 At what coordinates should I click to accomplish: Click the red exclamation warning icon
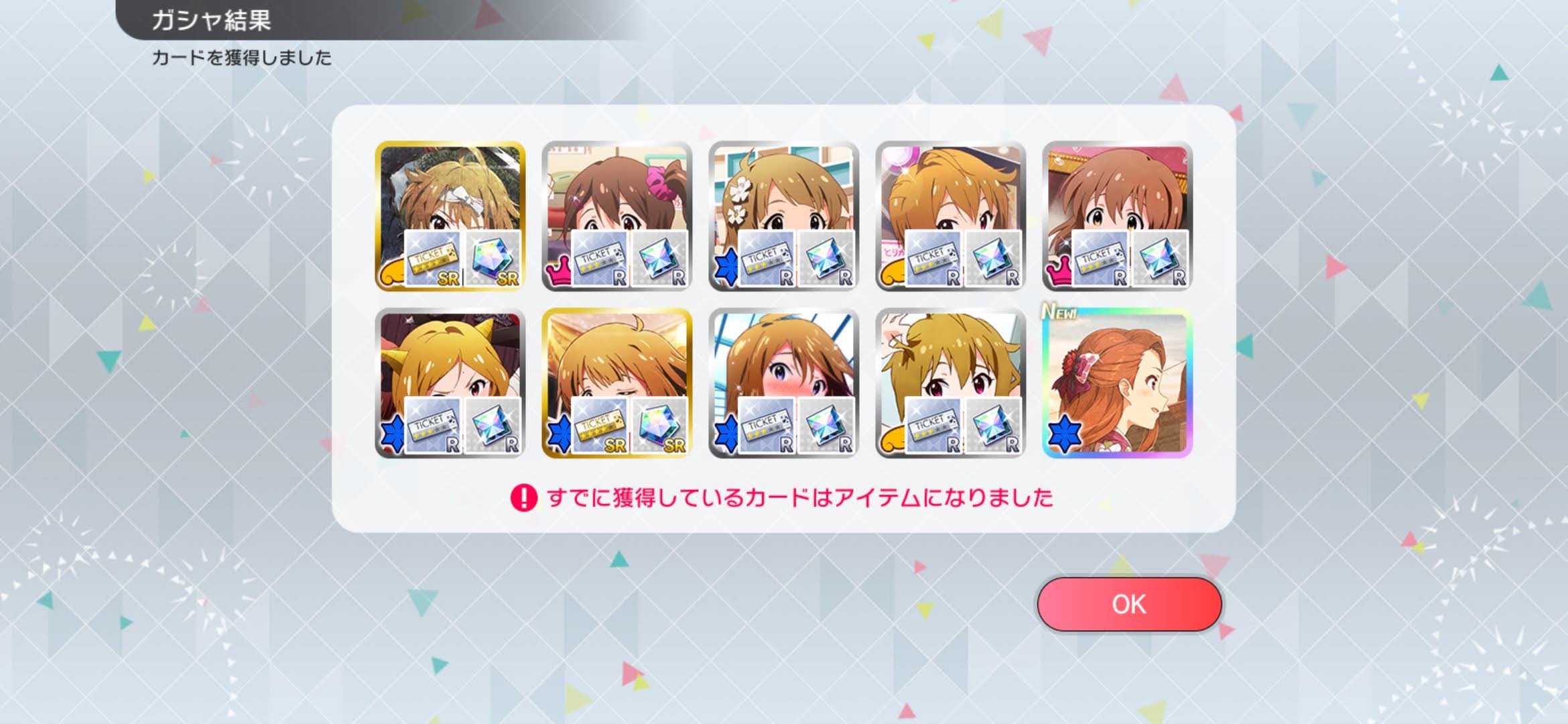pyautogui.click(x=523, y=498)
